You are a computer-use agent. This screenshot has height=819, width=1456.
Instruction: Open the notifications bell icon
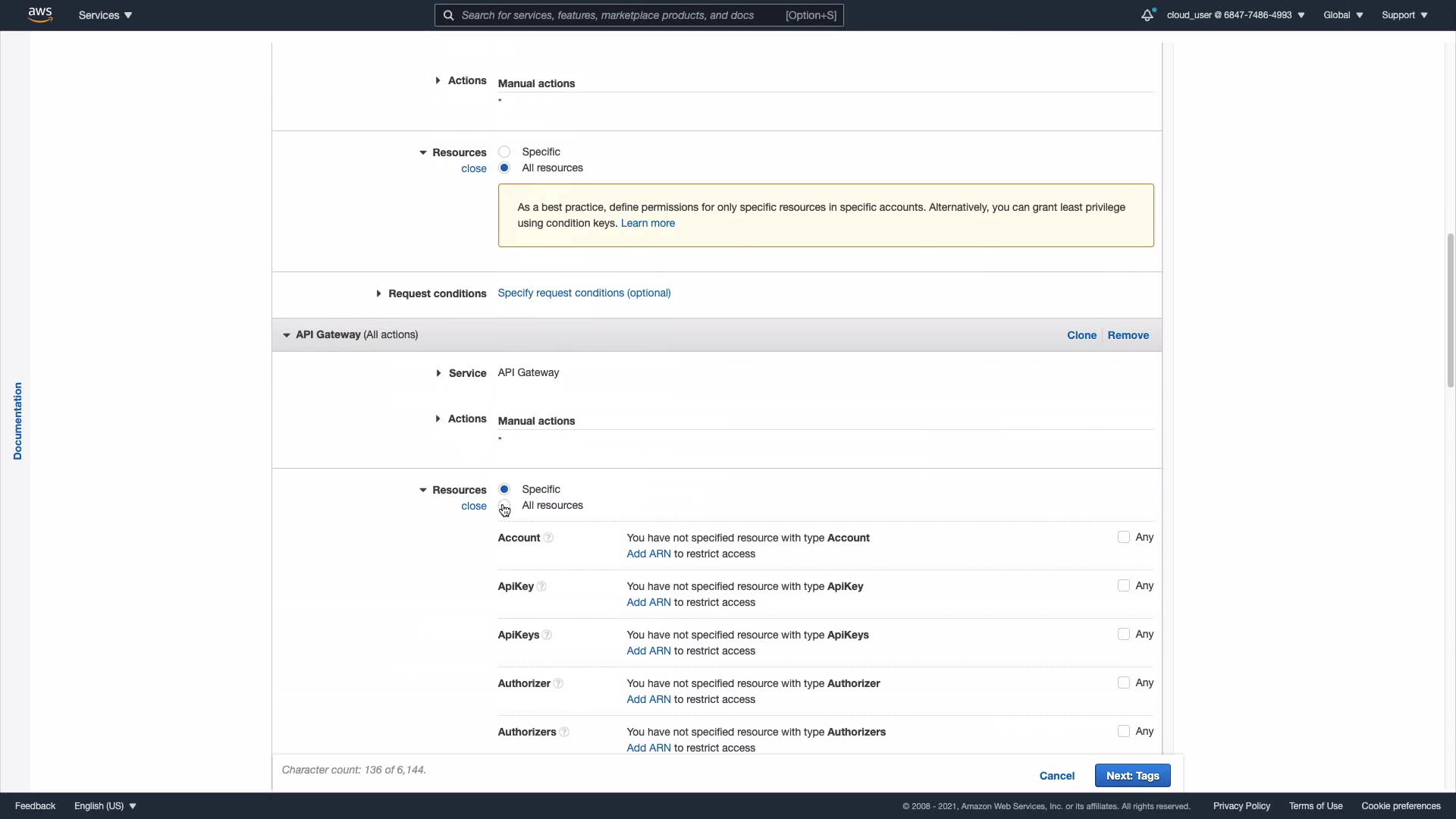point(1147,15)
